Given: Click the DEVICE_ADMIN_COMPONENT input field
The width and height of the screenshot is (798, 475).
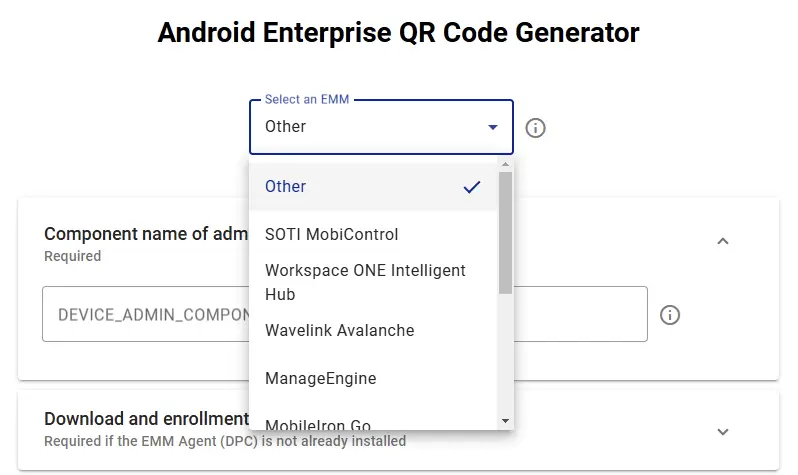Looking at the screenshot, I should pos(345,314).
